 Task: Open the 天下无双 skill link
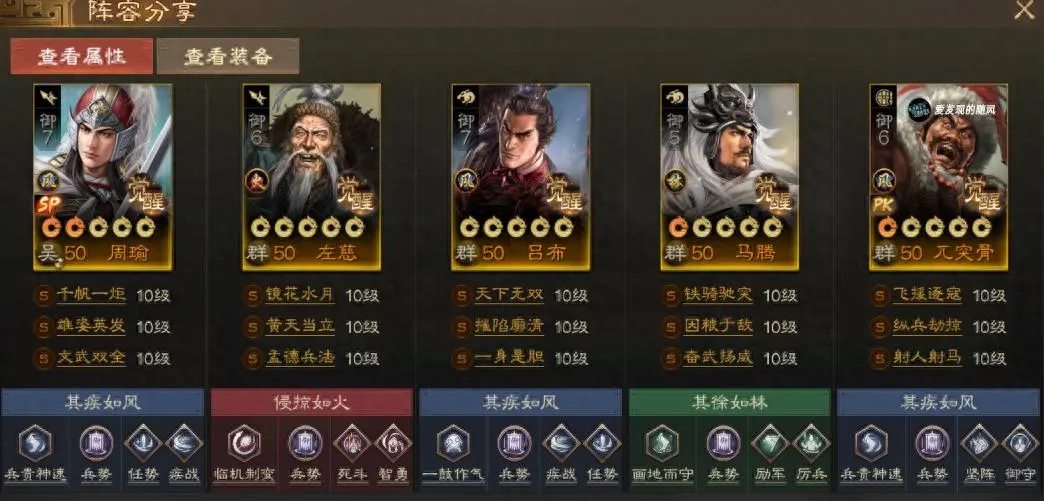point(509,295)
